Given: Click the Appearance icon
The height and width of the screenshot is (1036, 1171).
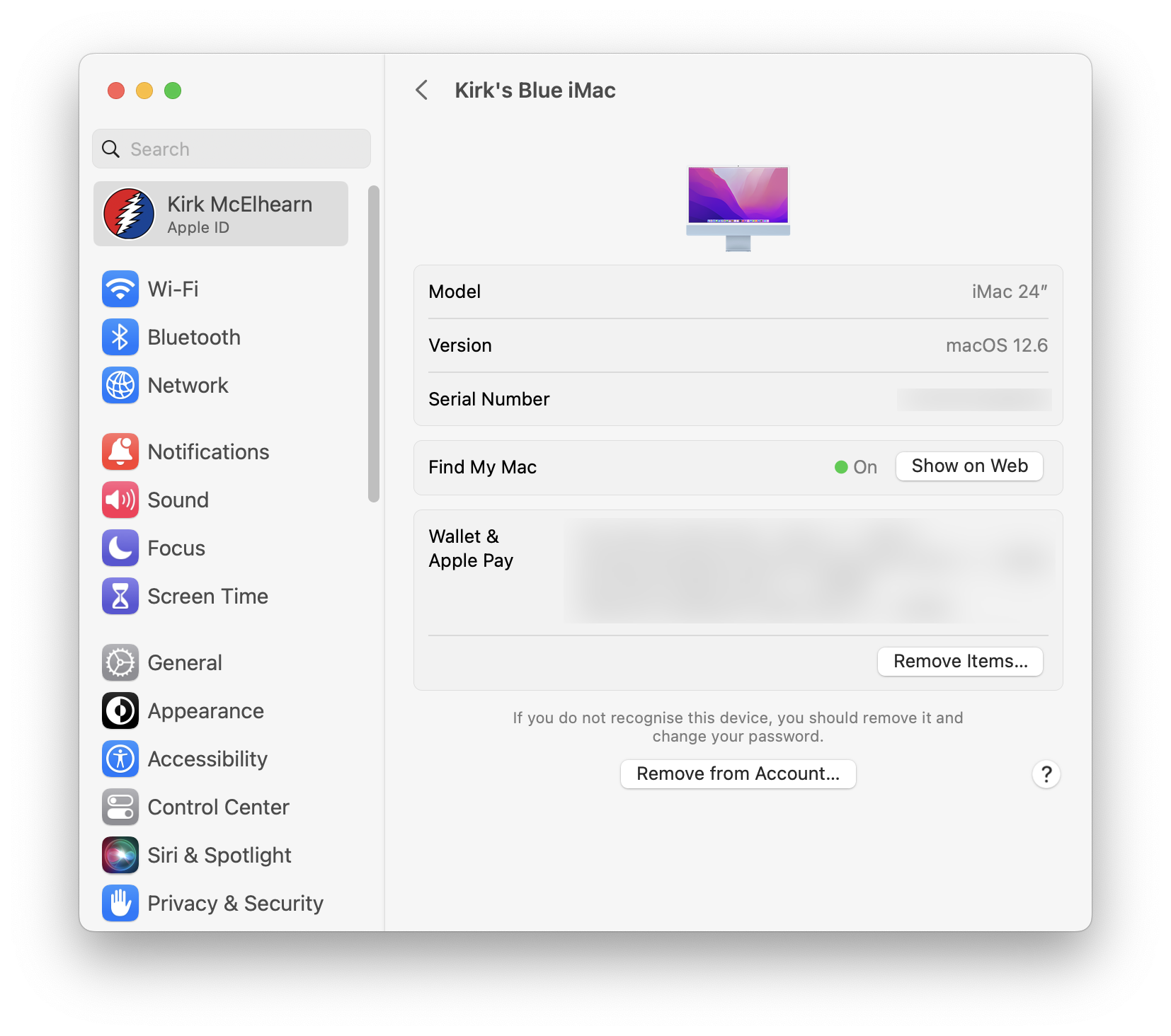Looking at the screenshot, I should (120, 710).
